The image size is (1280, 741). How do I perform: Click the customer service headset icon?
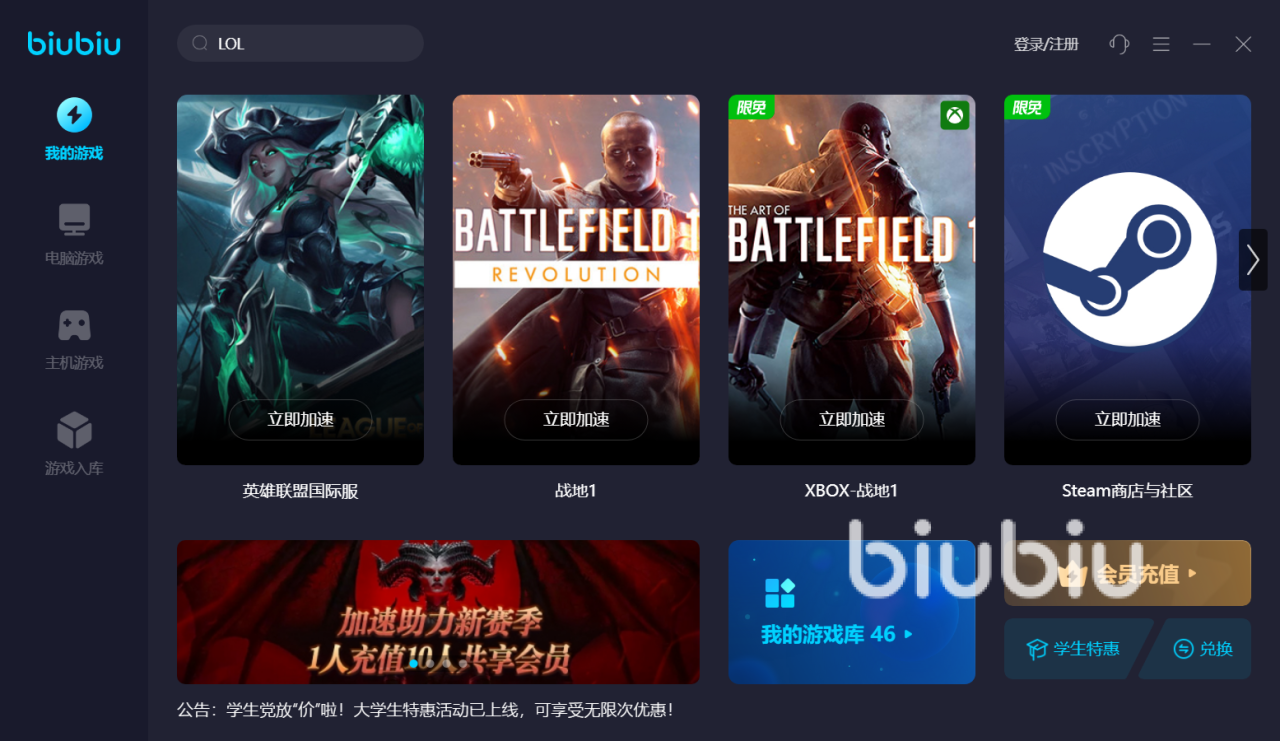click(x=1119, y=44)
